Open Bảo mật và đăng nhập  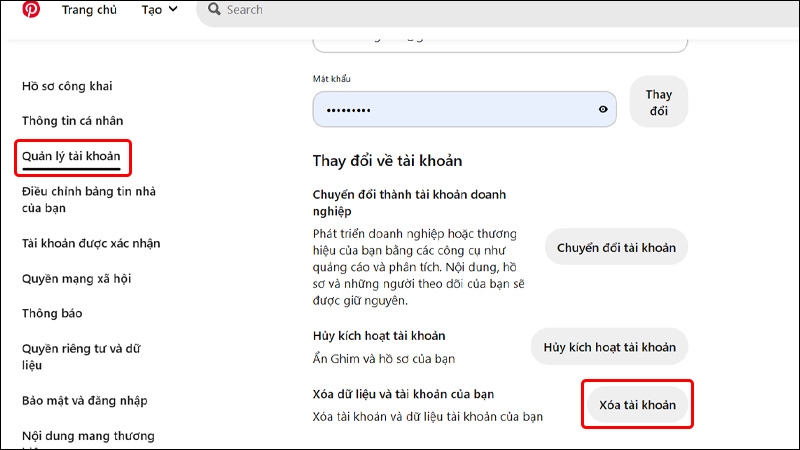click(x=85, y=401)
